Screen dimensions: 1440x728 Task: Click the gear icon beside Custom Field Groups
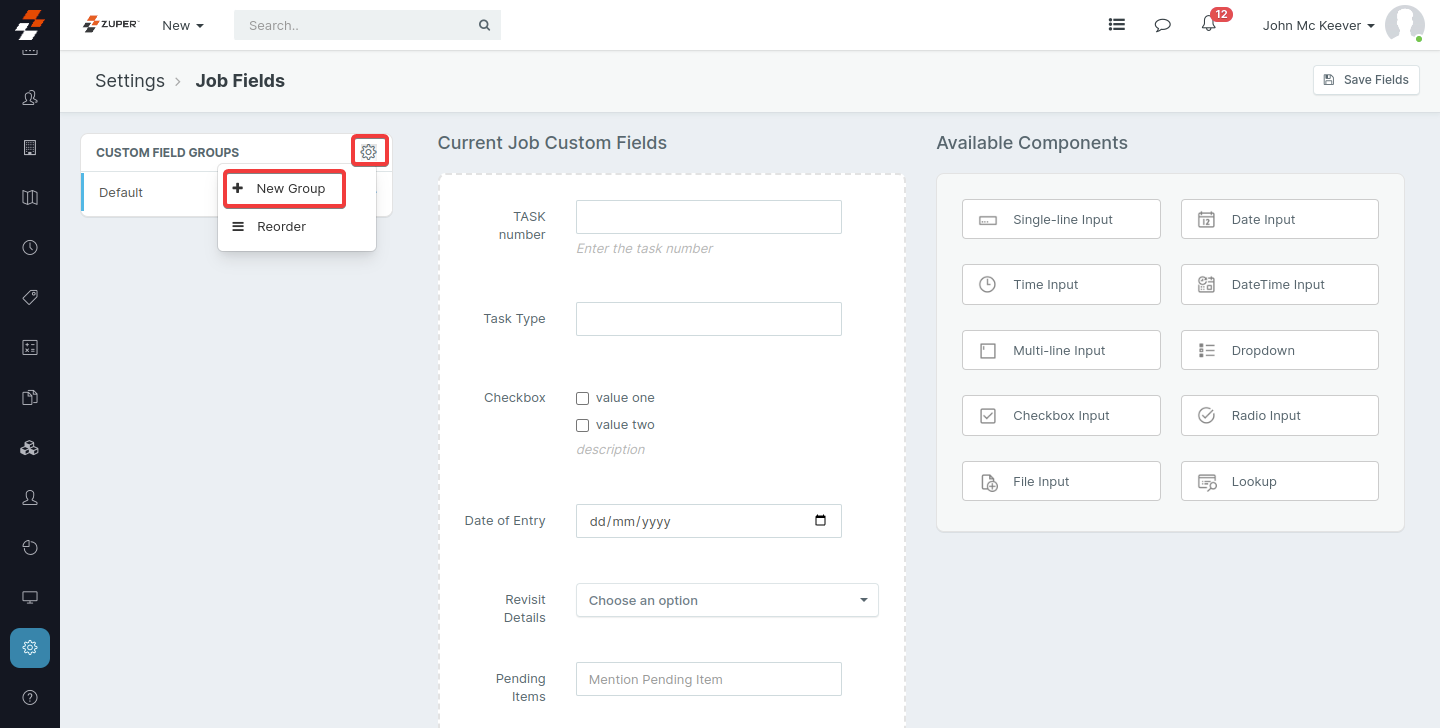[x=369, y=152]
